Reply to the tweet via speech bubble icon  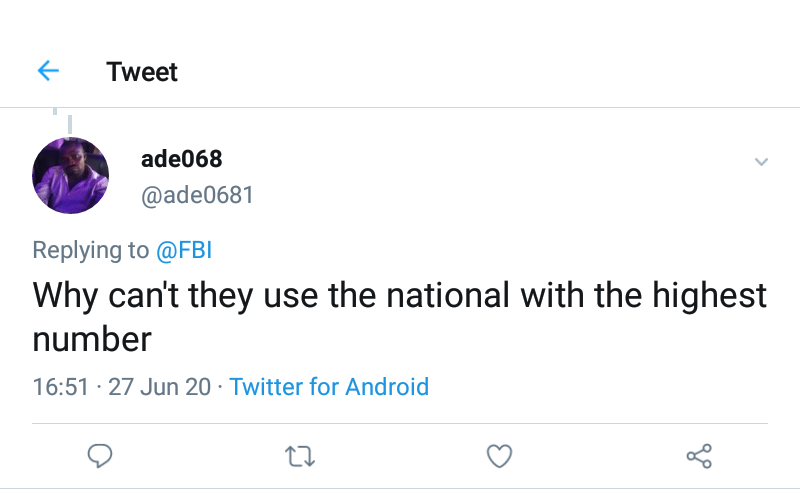point(98,457)
